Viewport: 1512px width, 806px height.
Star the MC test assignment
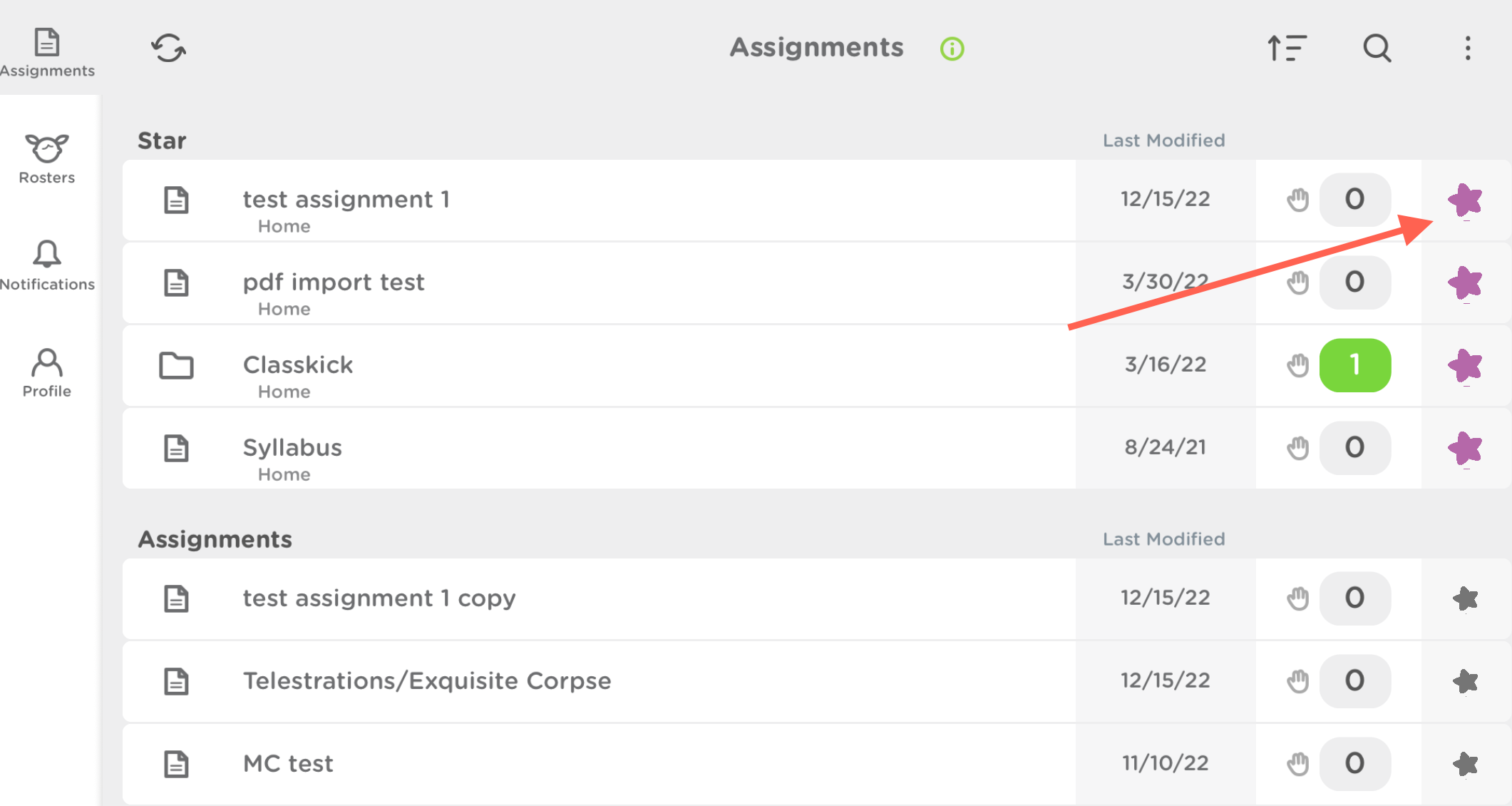(1465, 762)
